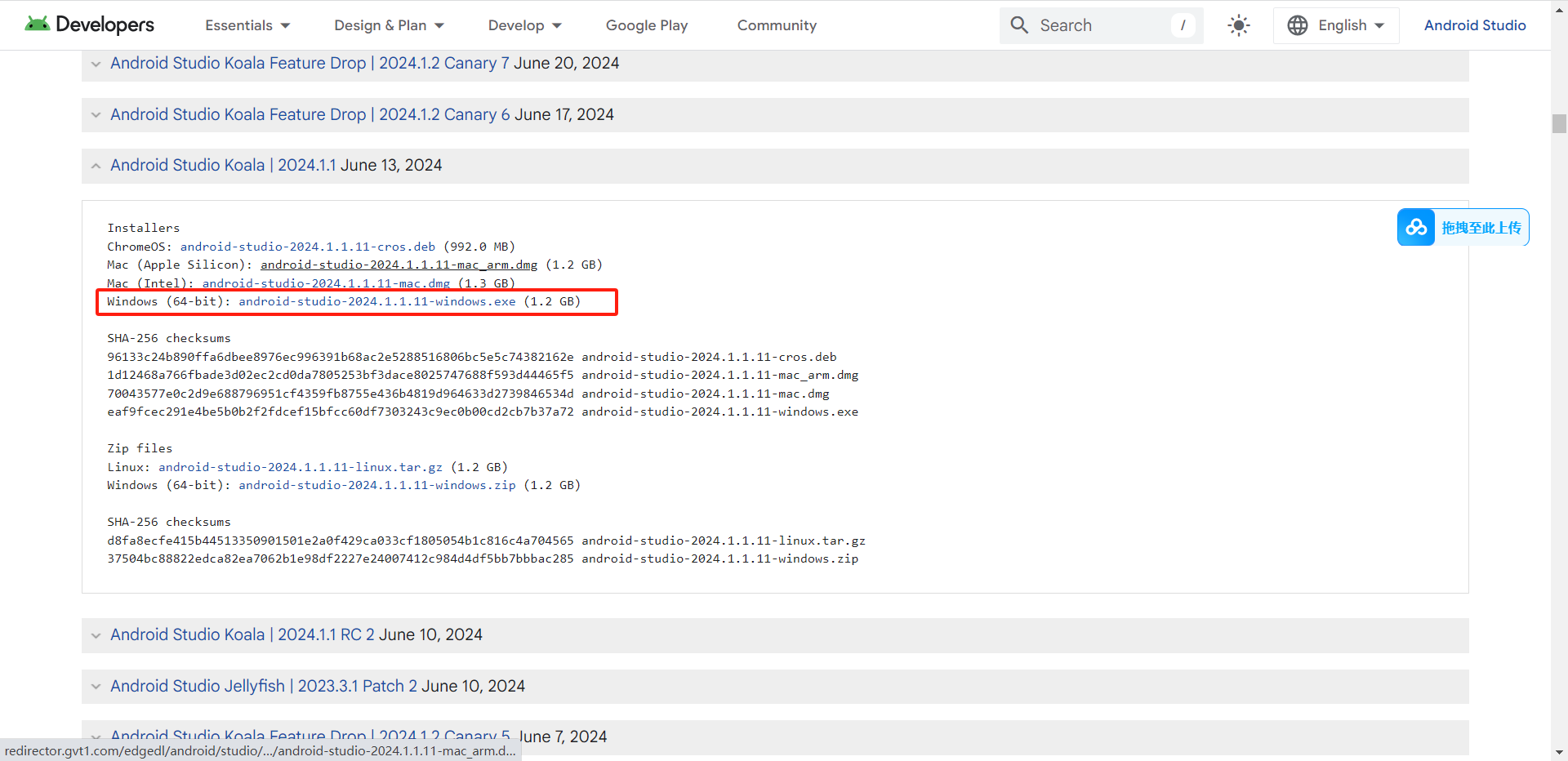The height and width of the screenshot is (761, 1568).
Task: Expand Koala Feature Drop Canary 7 chevron
Action: (96, 64)
